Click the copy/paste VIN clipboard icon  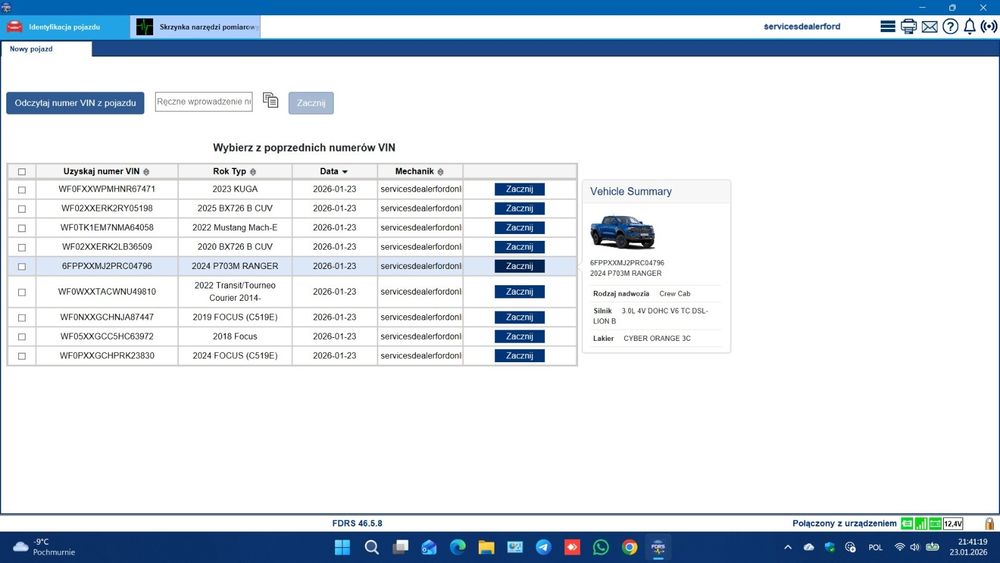coord(270,100)
